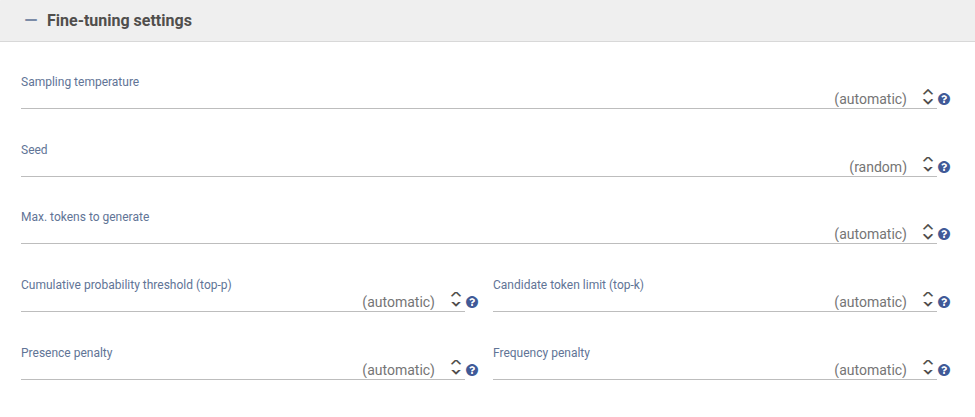975x417 pixels.
Task: Show help for Candidate token limit
Action: click(x=944, y=302)
